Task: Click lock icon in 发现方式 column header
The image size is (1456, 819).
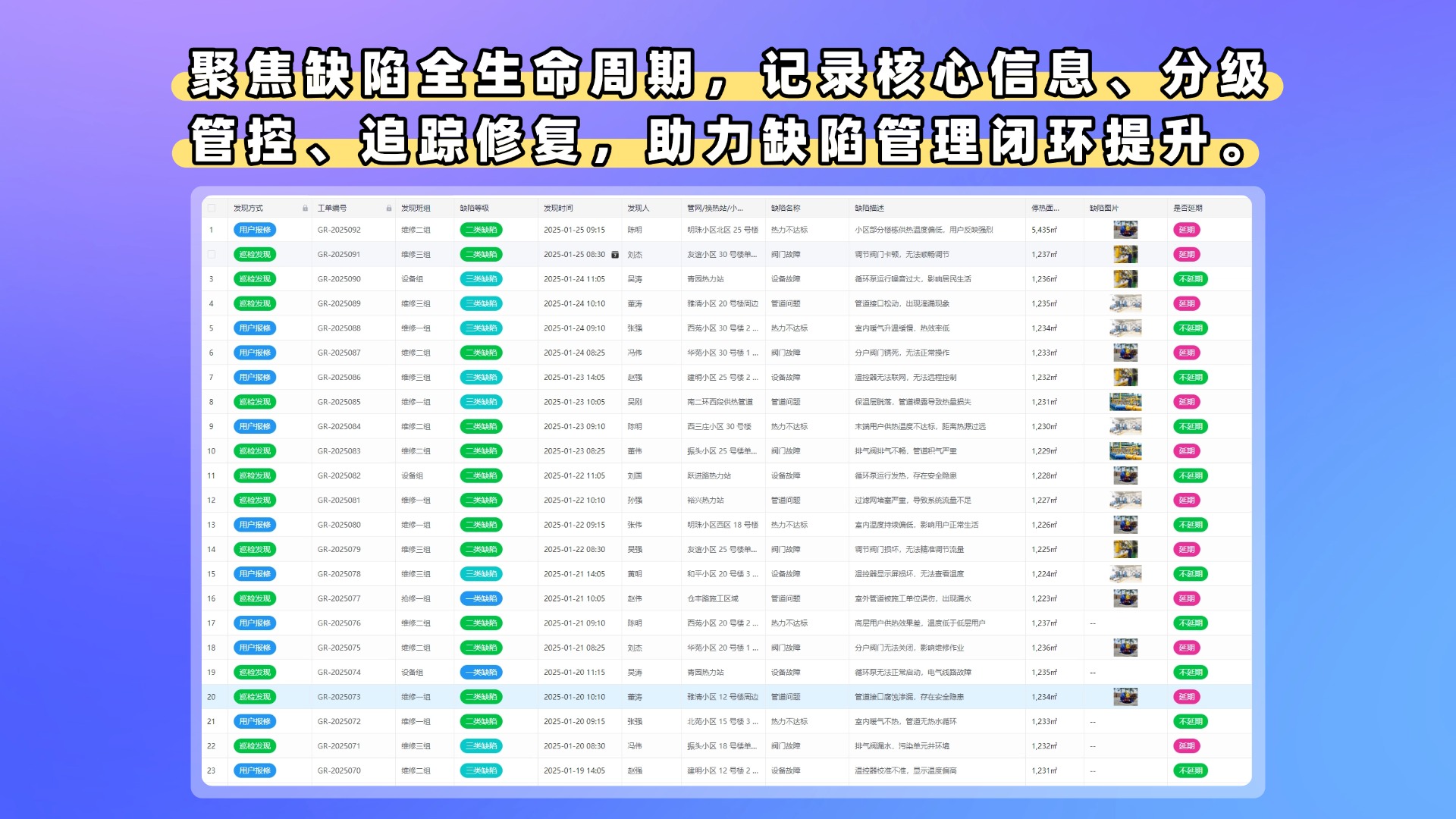Action: 305,208
